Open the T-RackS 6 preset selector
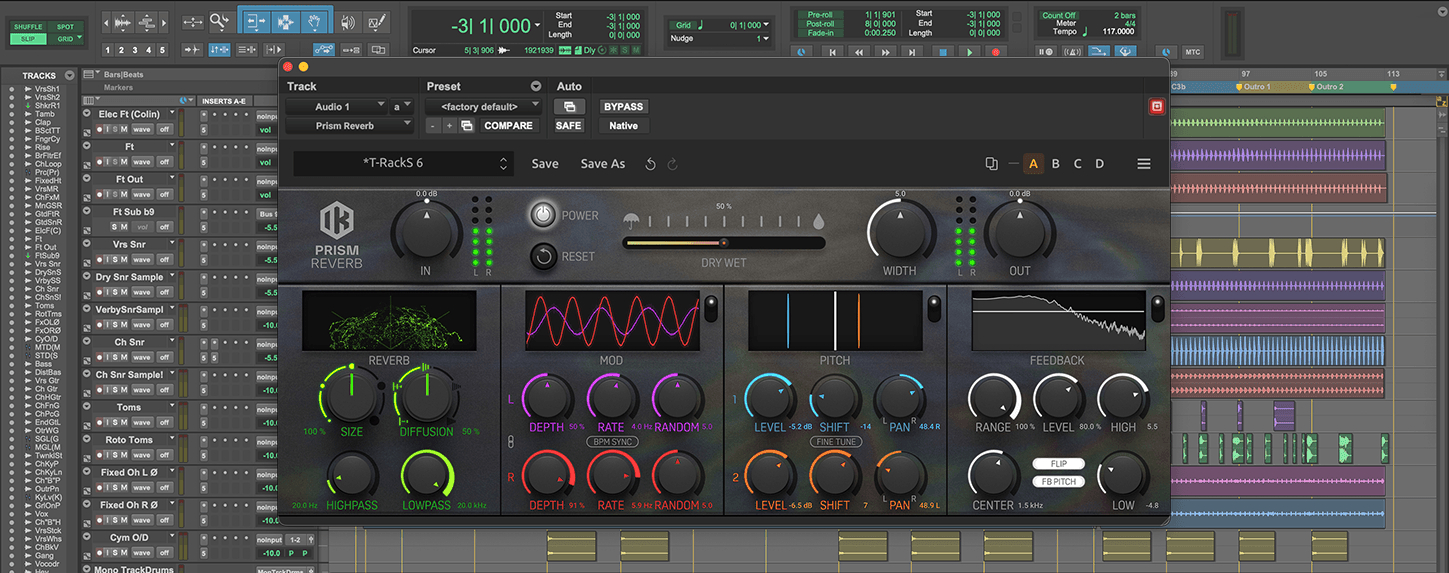1449x573 pixels. [x=403, y=164]
